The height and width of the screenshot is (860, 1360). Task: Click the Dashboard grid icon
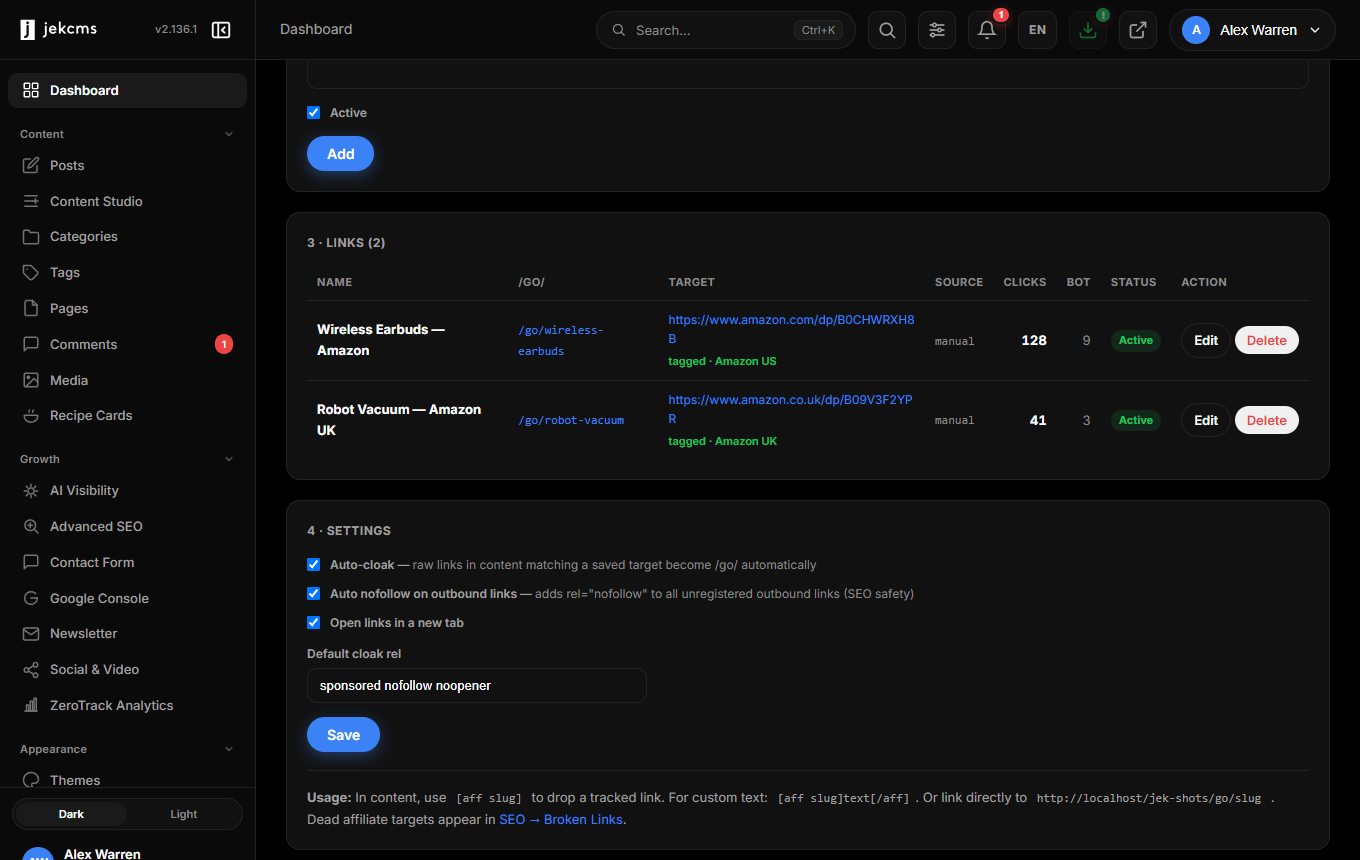[31, 90]
